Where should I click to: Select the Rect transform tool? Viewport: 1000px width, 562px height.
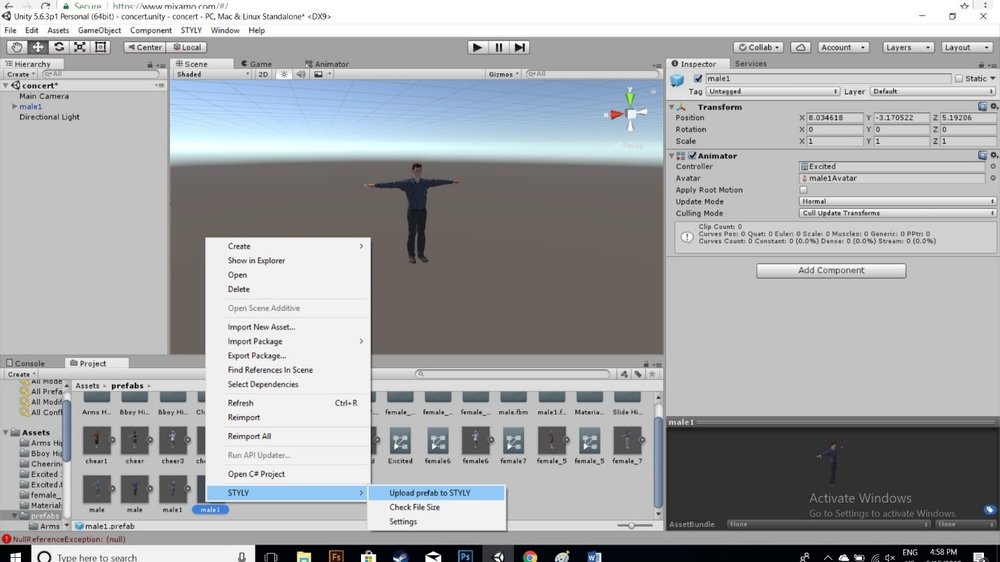pos(101,47)
